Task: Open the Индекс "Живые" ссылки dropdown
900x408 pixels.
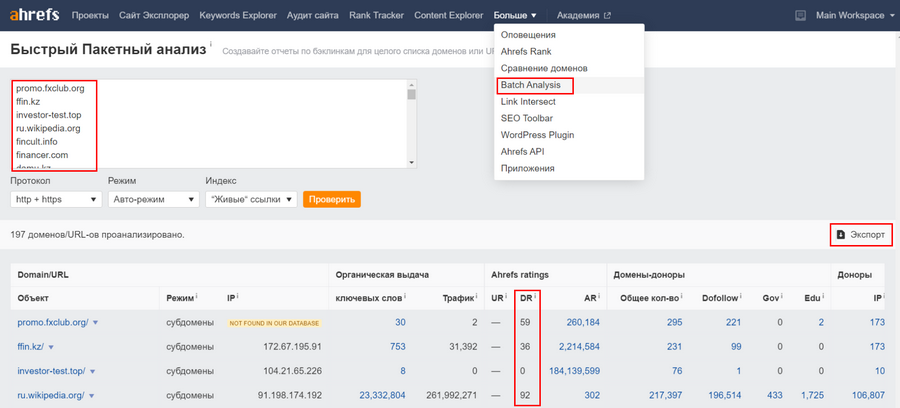Action: click(251, 200)
